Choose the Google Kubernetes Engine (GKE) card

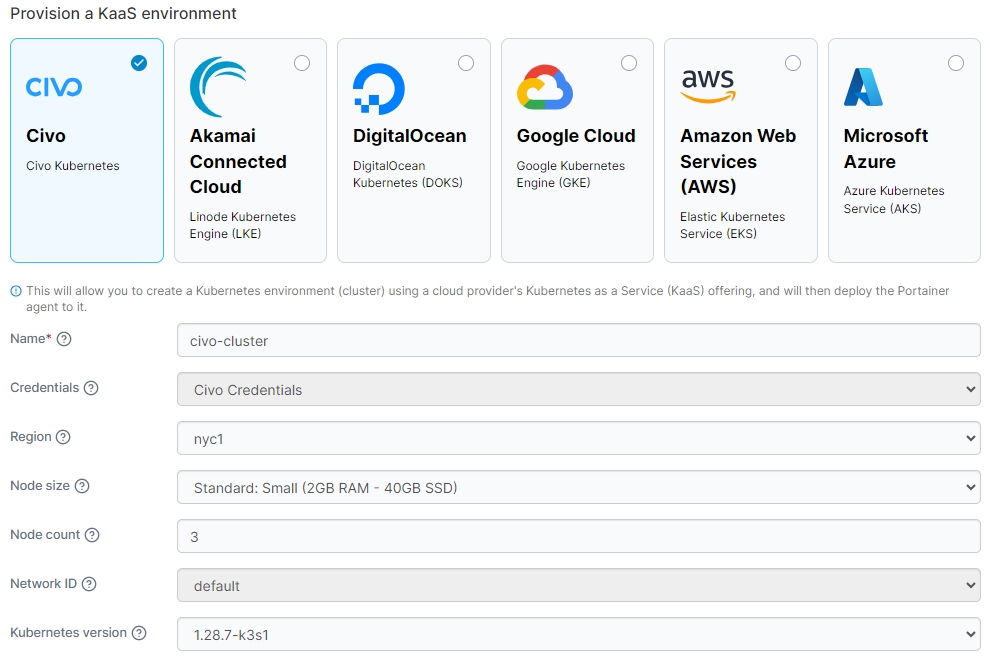pos(577,175)
